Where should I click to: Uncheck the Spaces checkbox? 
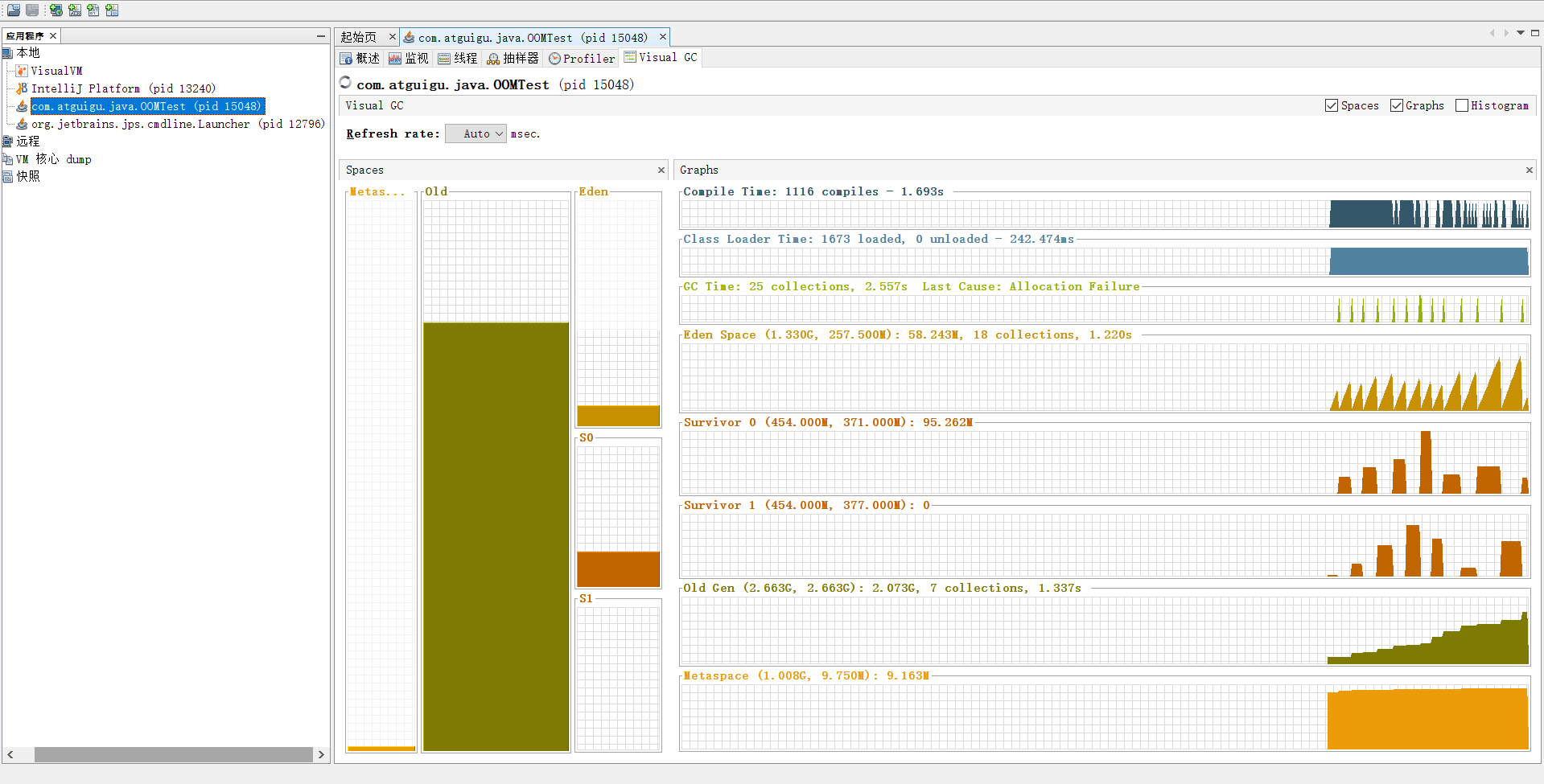pyautogui.click(x=1332, y=105)
